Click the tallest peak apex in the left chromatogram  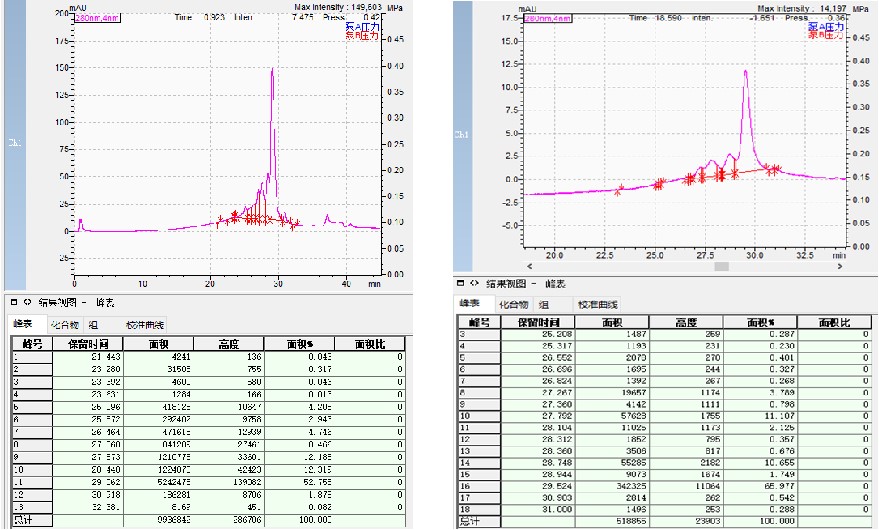tap(271, 69)
